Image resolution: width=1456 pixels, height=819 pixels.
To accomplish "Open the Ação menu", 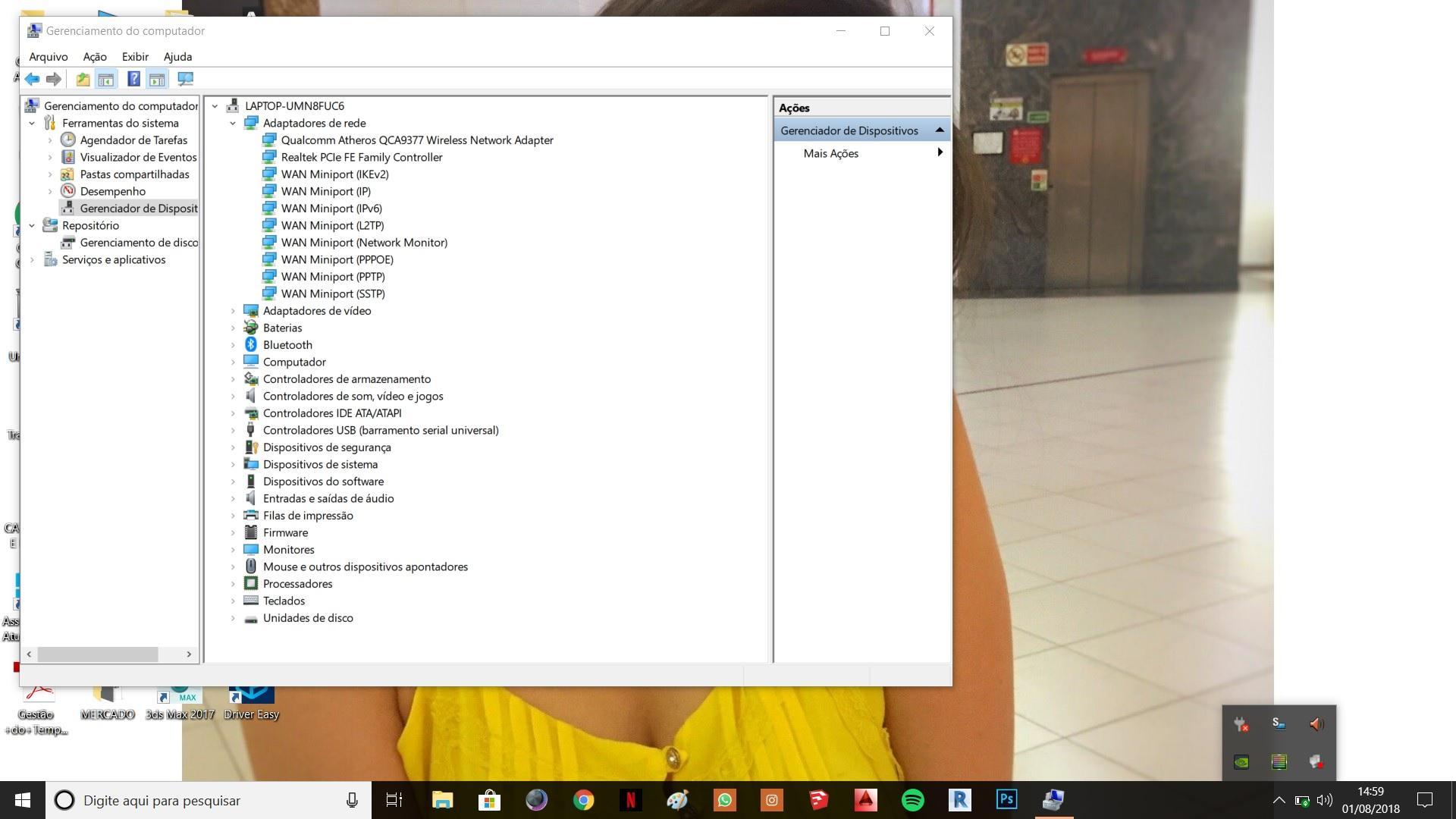I will pos(95,57).
